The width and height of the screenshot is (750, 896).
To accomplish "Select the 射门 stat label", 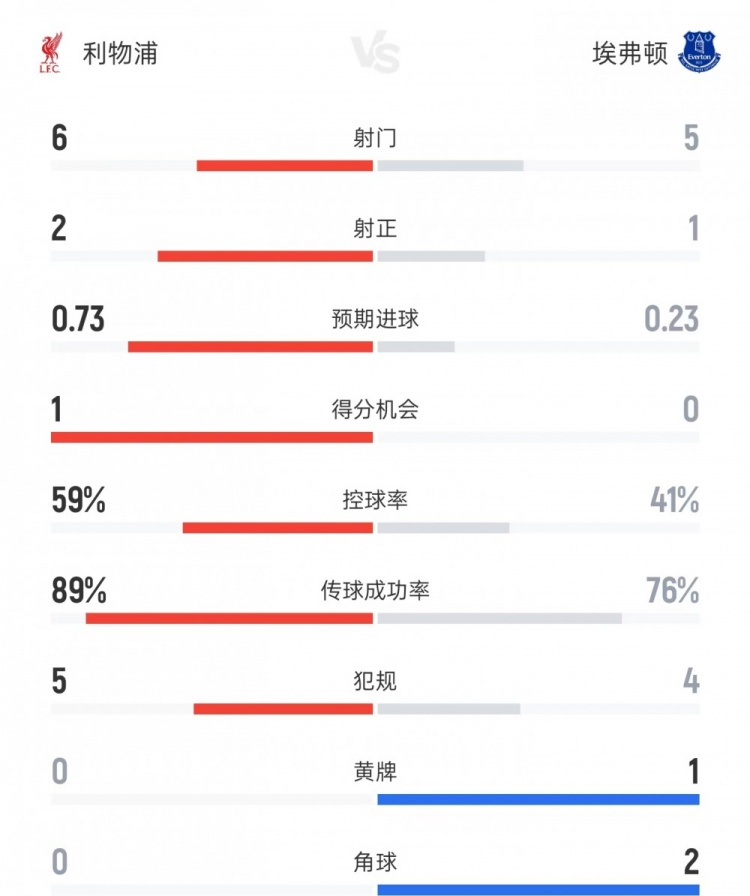I will coord(375,138).
